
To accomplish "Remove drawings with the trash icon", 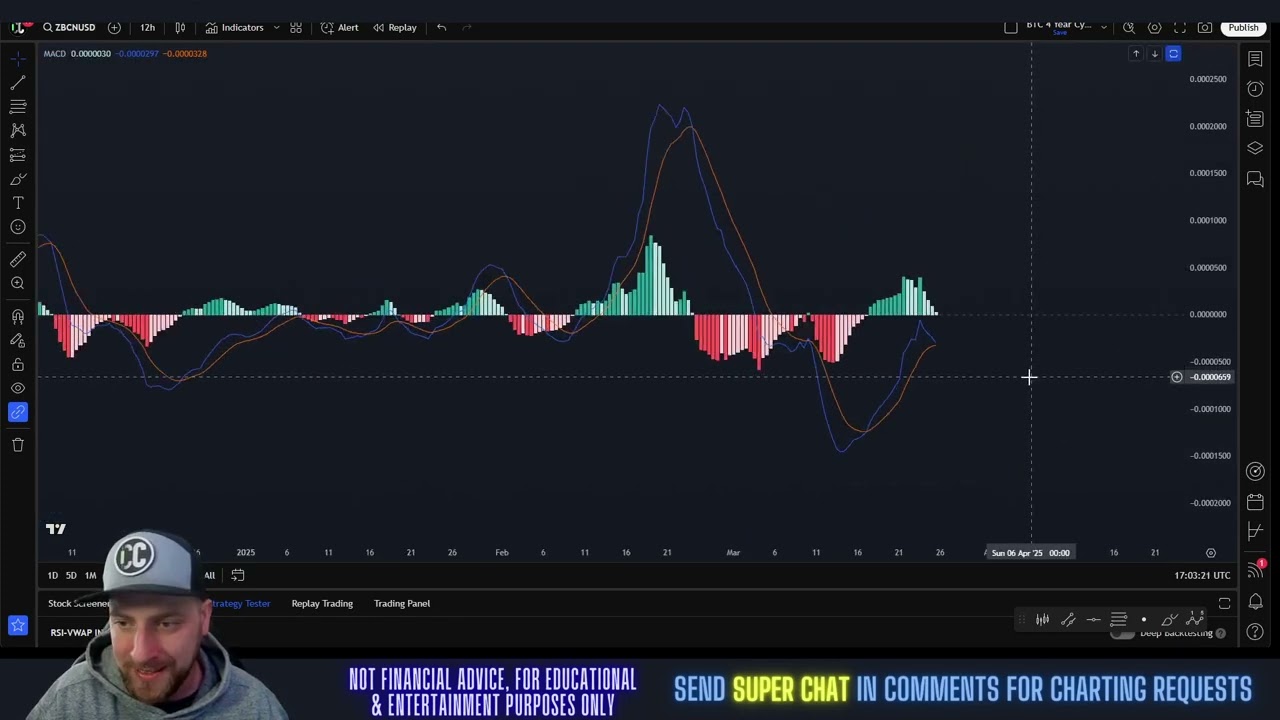I will [x=18, y=445].
